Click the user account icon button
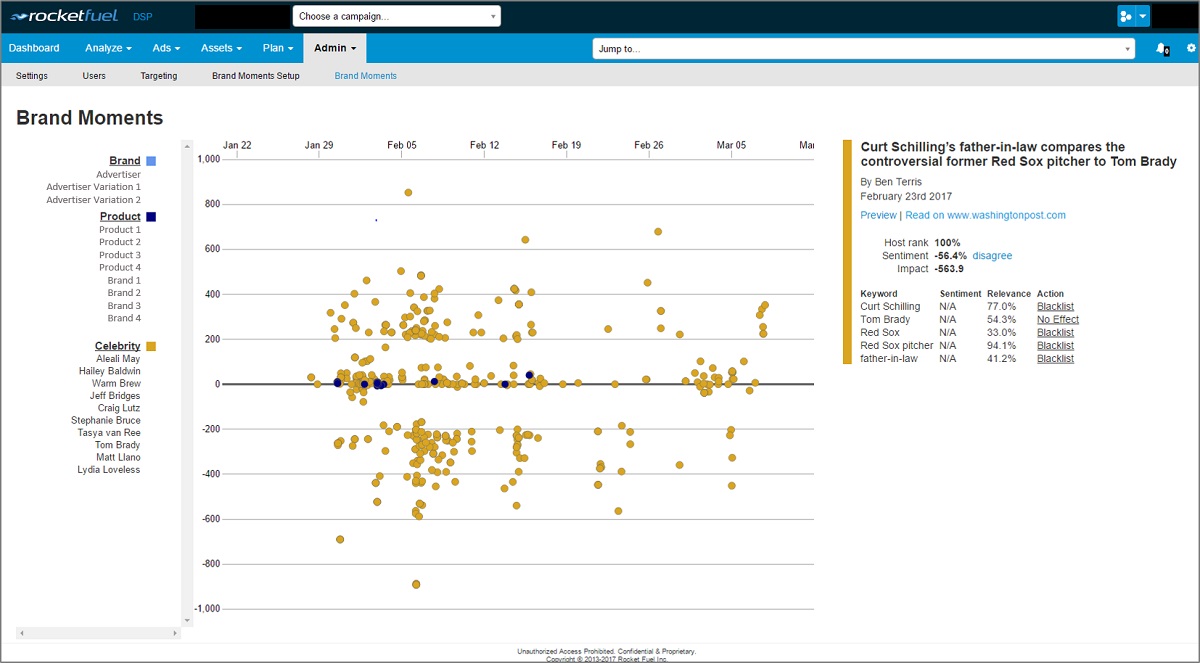Viewport: 1200px width, 663px height. pos(1127,16)
